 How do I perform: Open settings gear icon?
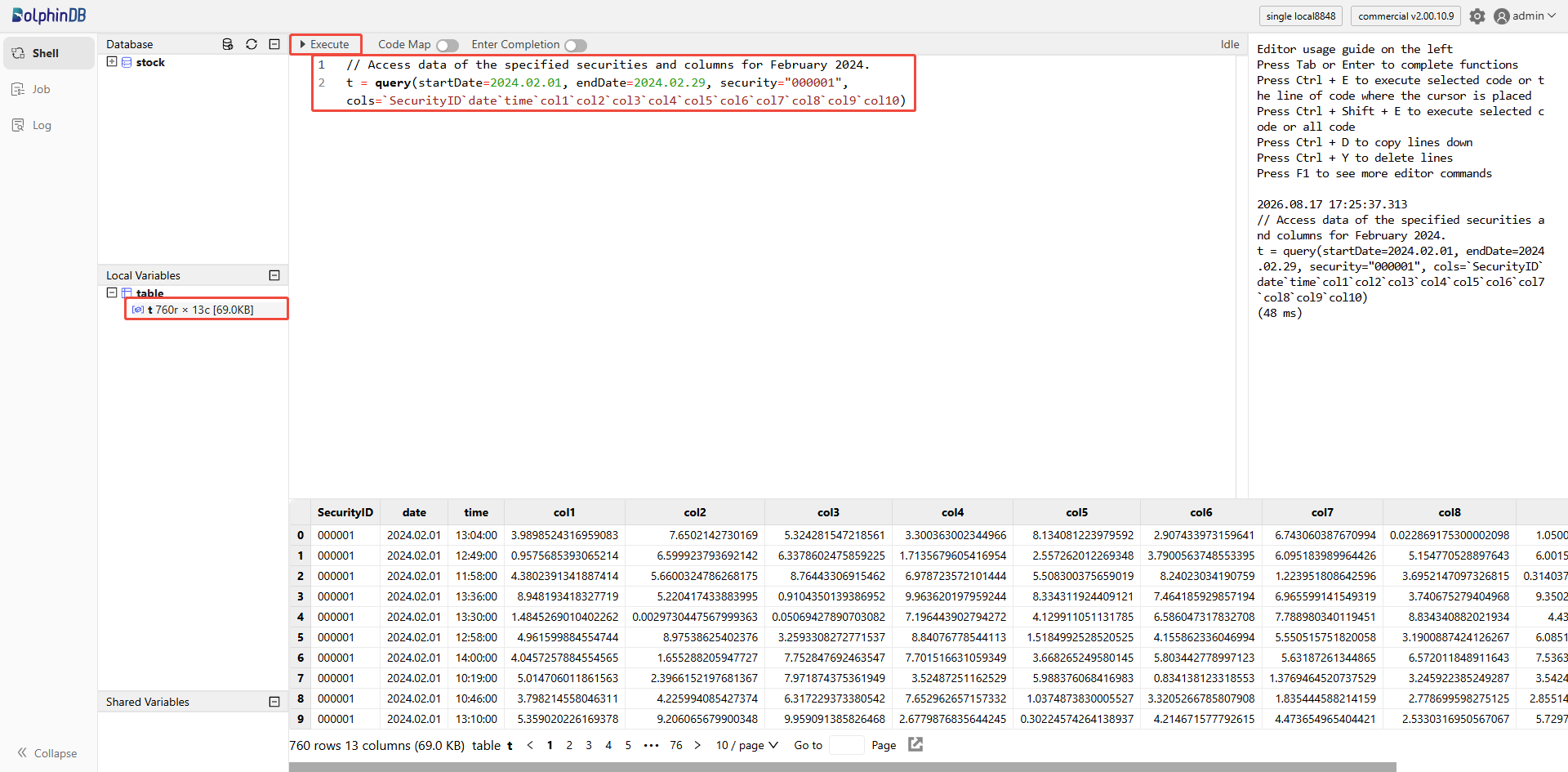1477,16
